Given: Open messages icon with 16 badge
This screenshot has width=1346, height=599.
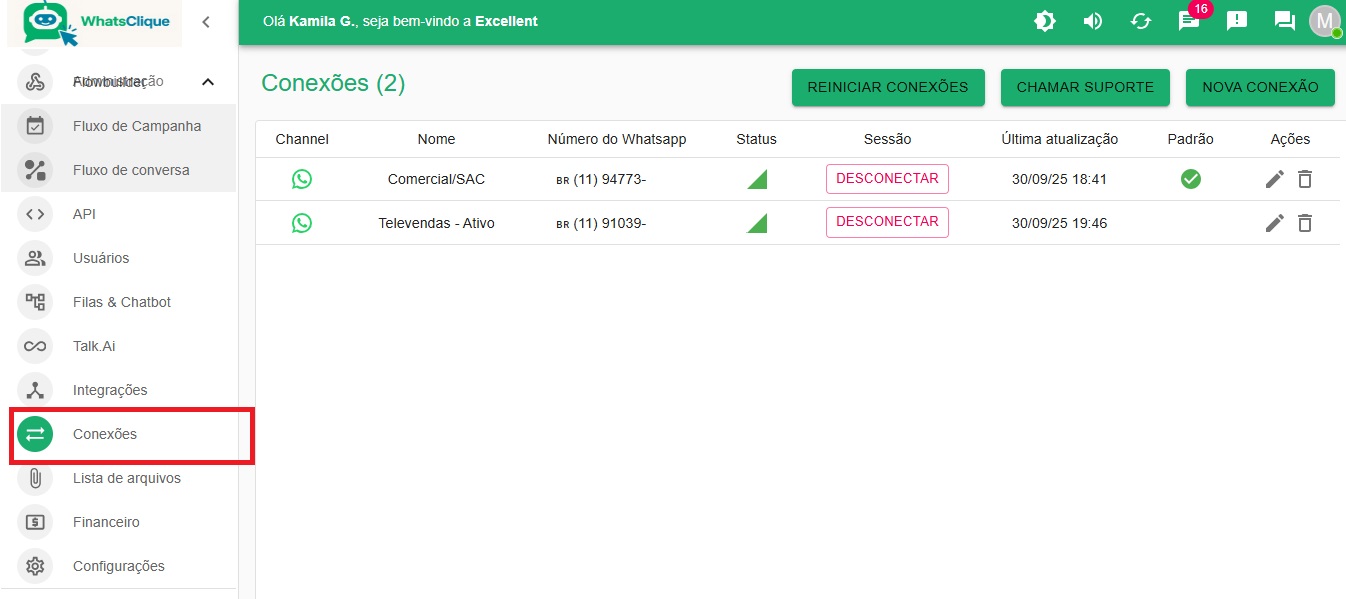Looking at the screenshot, I should (1189, 21).
